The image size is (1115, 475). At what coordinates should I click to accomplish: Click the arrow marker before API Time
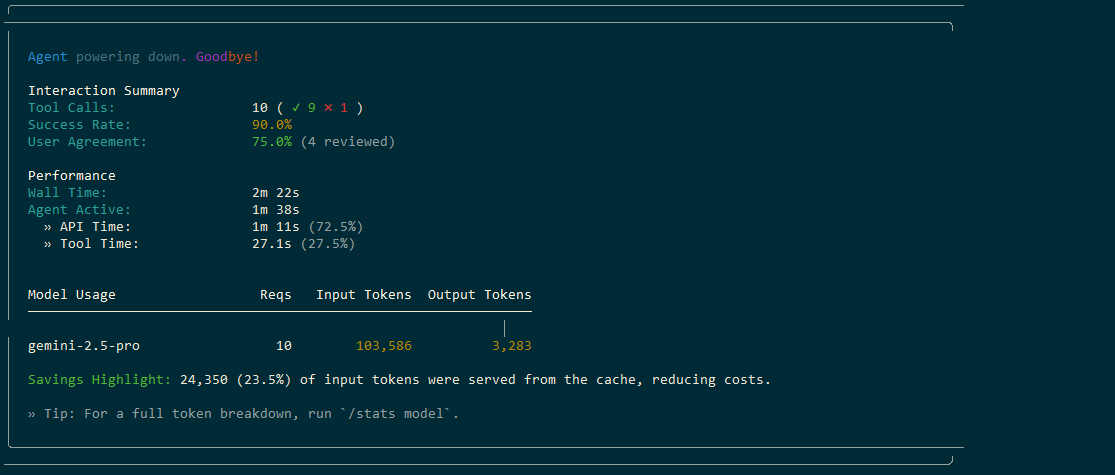pyautogui.click(x=48, y=227)
